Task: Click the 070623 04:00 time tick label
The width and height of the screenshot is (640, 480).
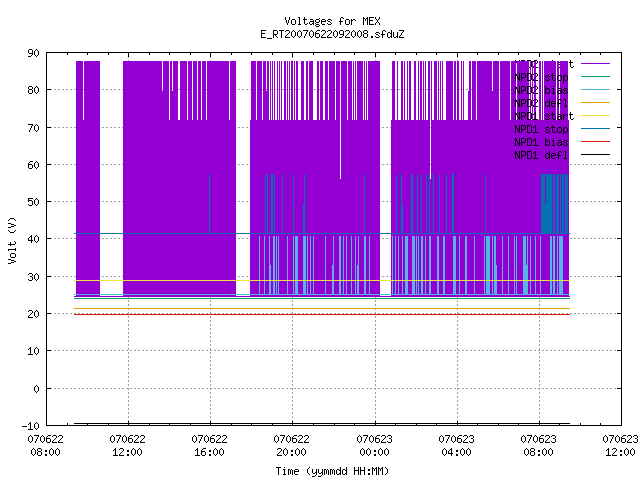Action: 456,445
